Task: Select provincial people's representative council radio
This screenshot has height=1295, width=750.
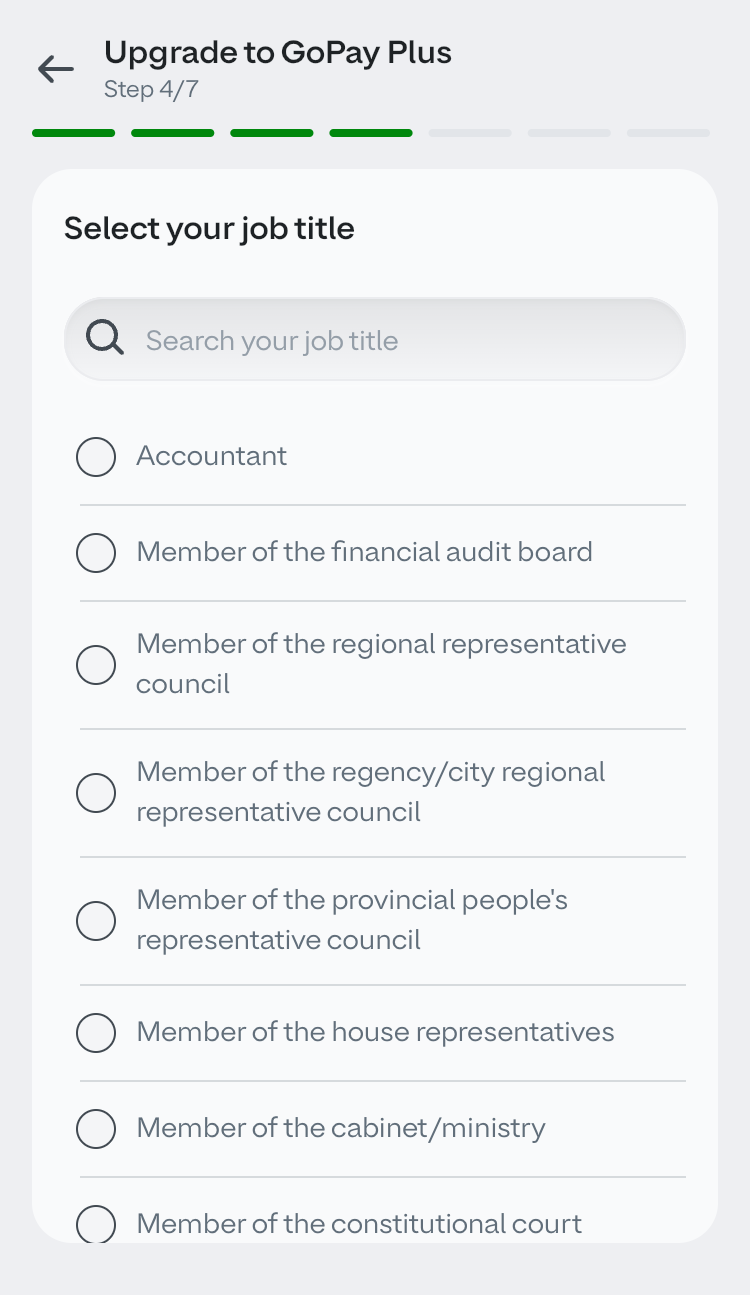Action: tap(96, 921)
